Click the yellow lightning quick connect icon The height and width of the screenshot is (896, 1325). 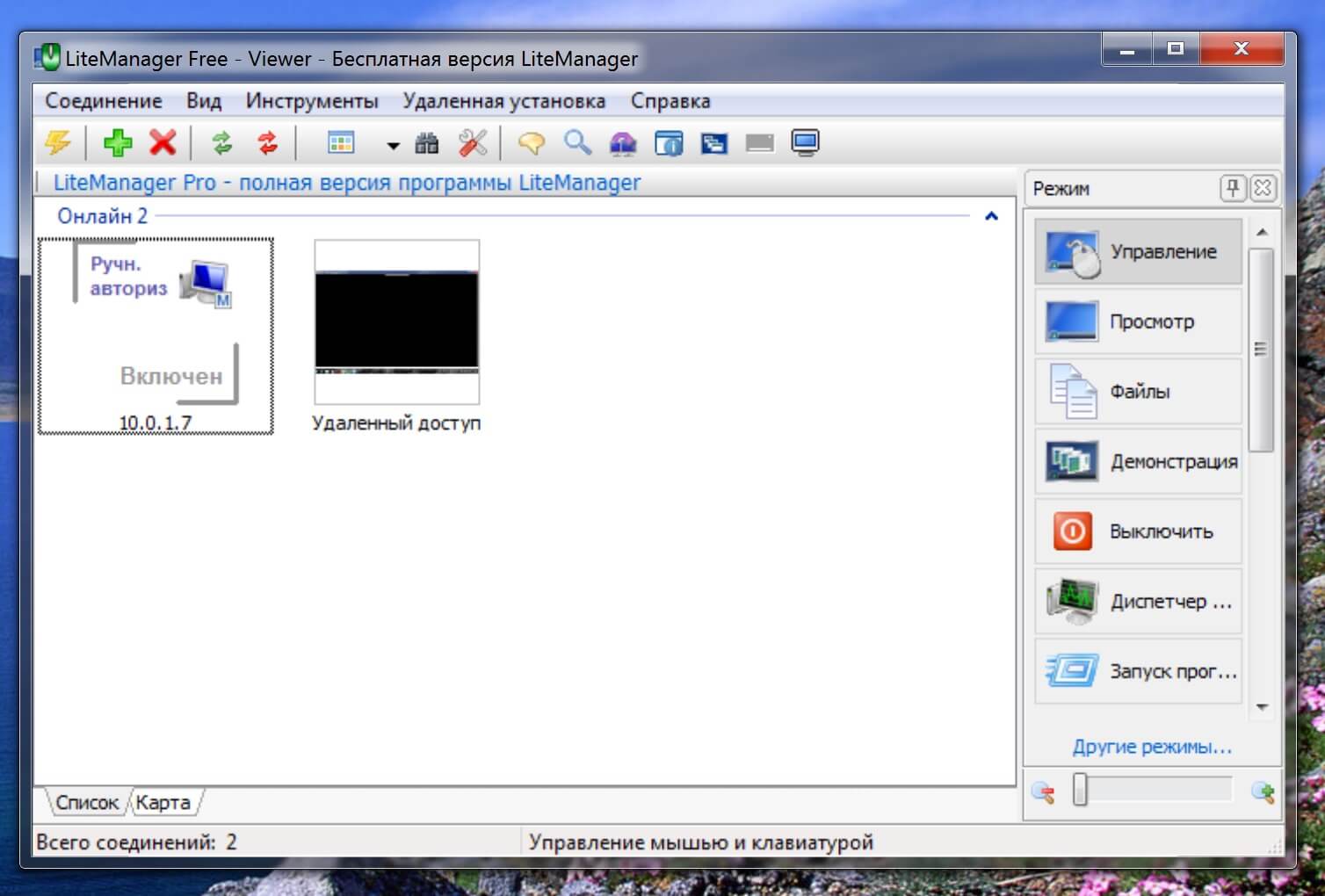click(x=58, y=142)
